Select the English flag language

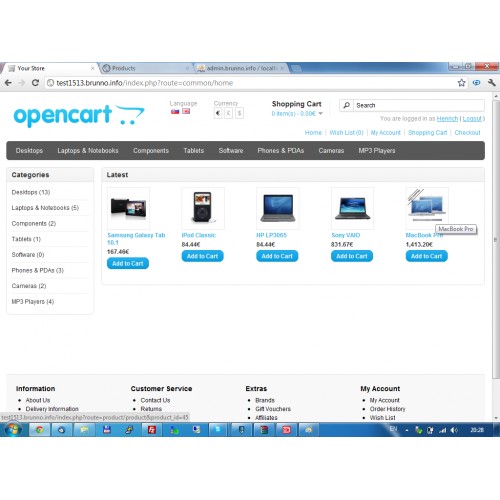(x=186, y=111)
